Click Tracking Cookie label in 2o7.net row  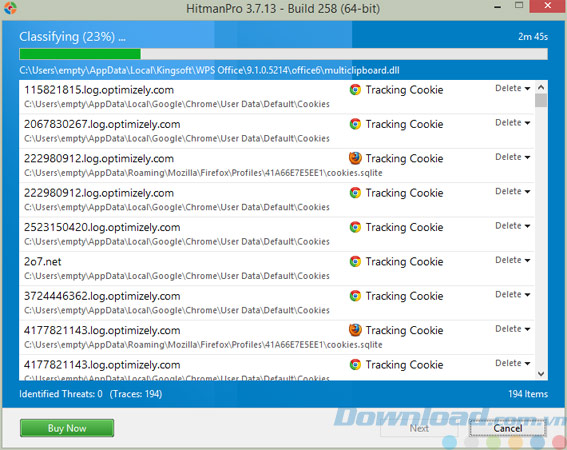click(x=404, y=262)
